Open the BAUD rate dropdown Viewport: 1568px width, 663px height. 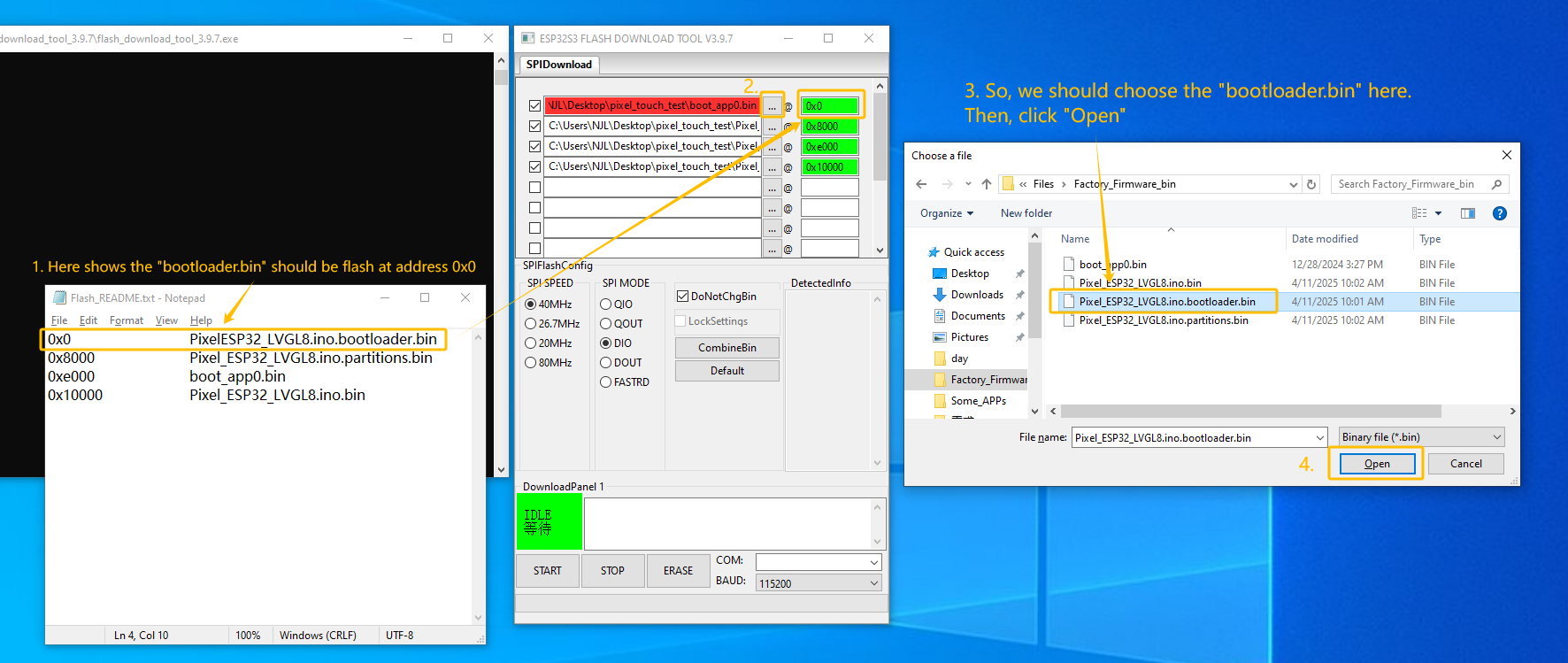coord(874,583)
